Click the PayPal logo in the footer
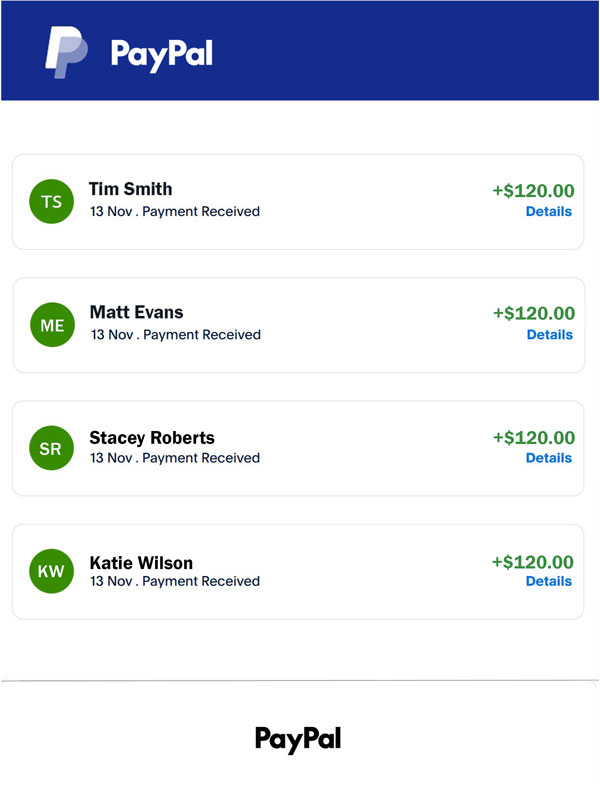Screen dimensions: 600x800 click(299, 737)
